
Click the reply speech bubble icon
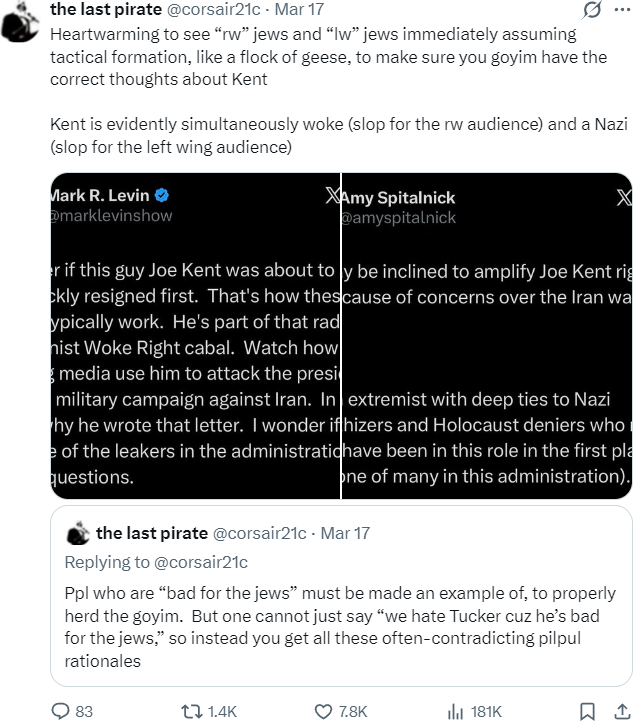tap(59, 710)
